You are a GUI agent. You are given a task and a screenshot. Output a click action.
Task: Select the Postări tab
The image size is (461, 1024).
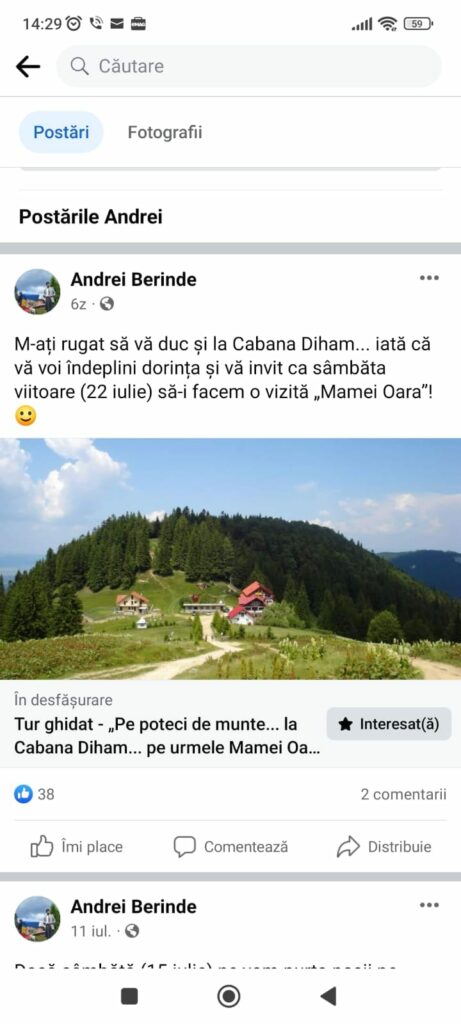click(x=61, y=133)
